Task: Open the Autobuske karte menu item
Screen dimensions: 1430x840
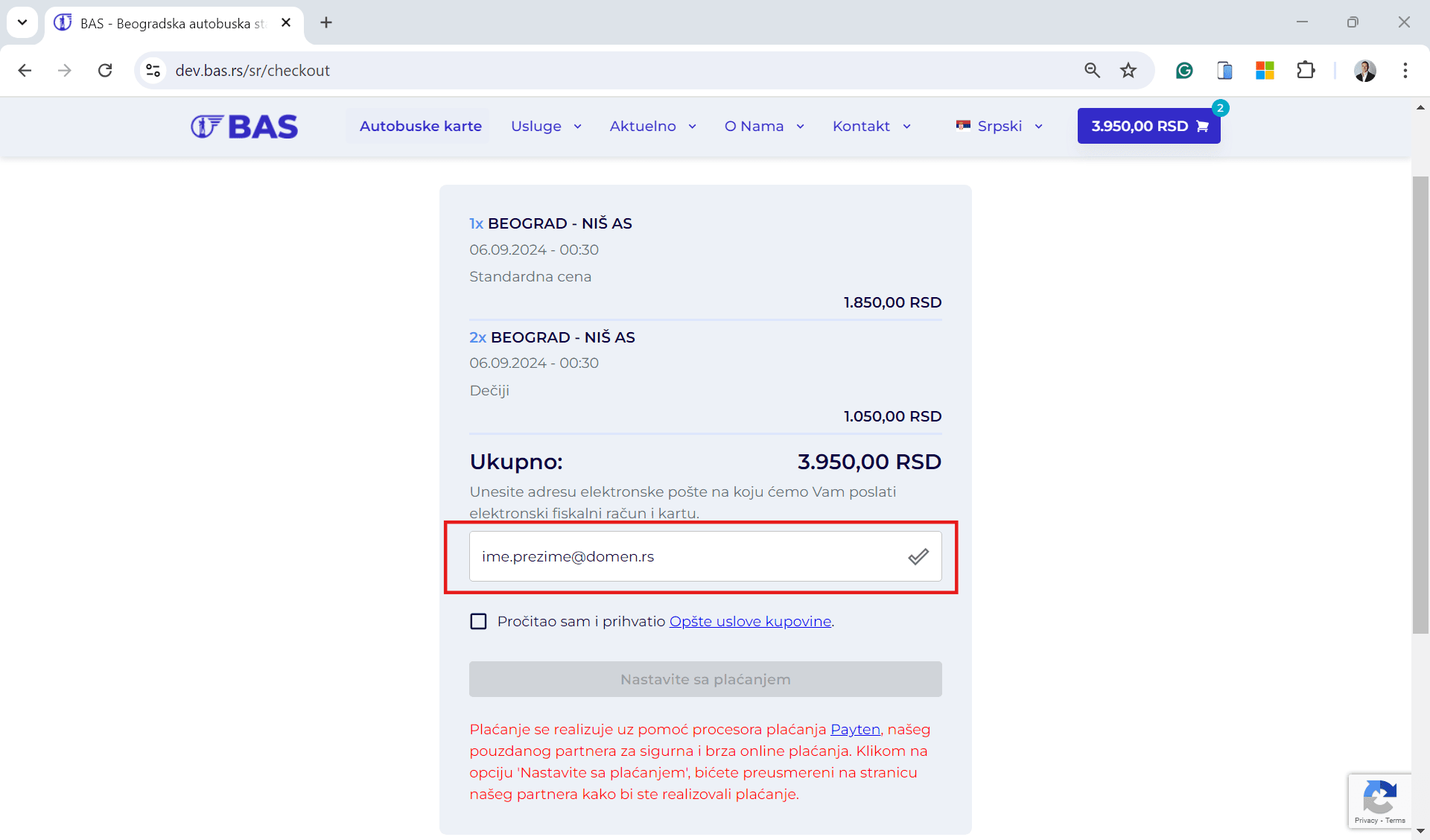Action: click(x=421, y=126)
